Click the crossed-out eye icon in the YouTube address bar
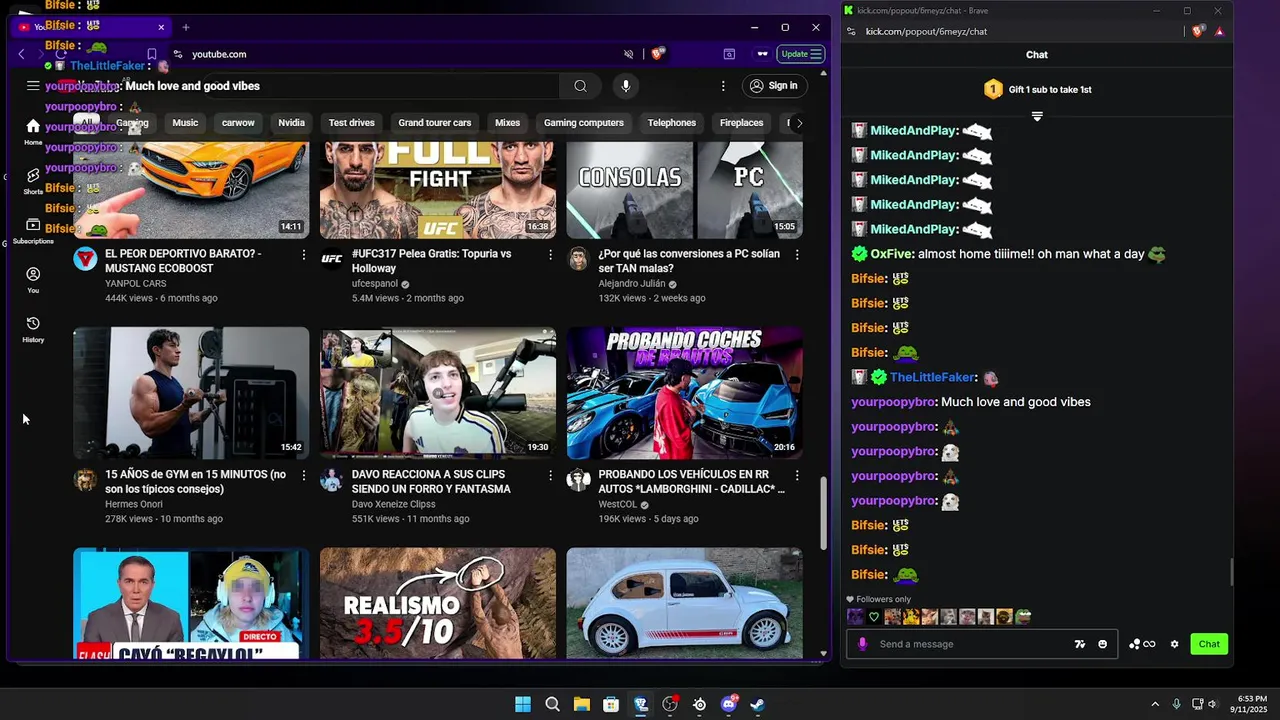 click(629, 54)
